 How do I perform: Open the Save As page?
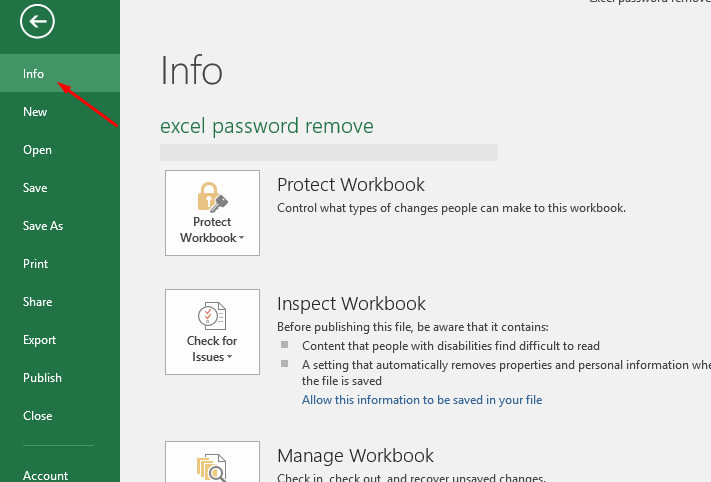pyautogui.click(x=43, y=226)
